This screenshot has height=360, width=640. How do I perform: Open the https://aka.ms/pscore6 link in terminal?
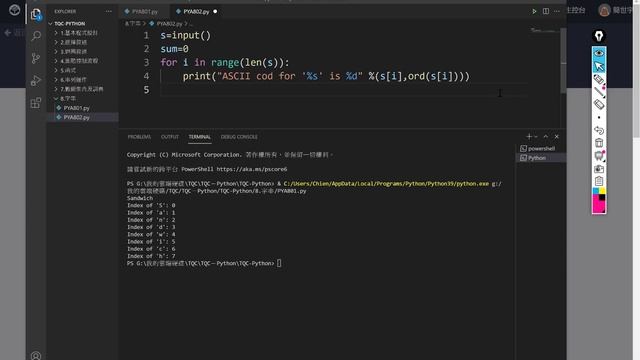pyautogui.click(x=251, y=169)
